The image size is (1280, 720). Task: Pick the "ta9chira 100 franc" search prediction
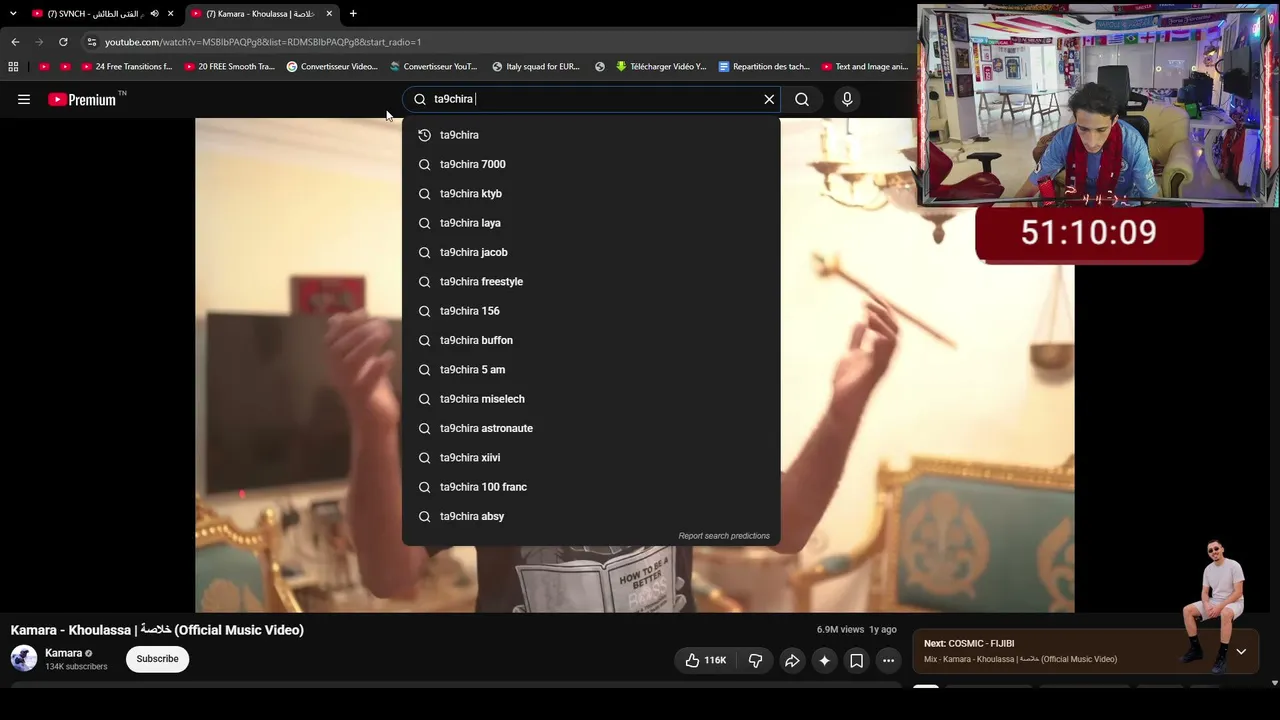coord(591,487)
